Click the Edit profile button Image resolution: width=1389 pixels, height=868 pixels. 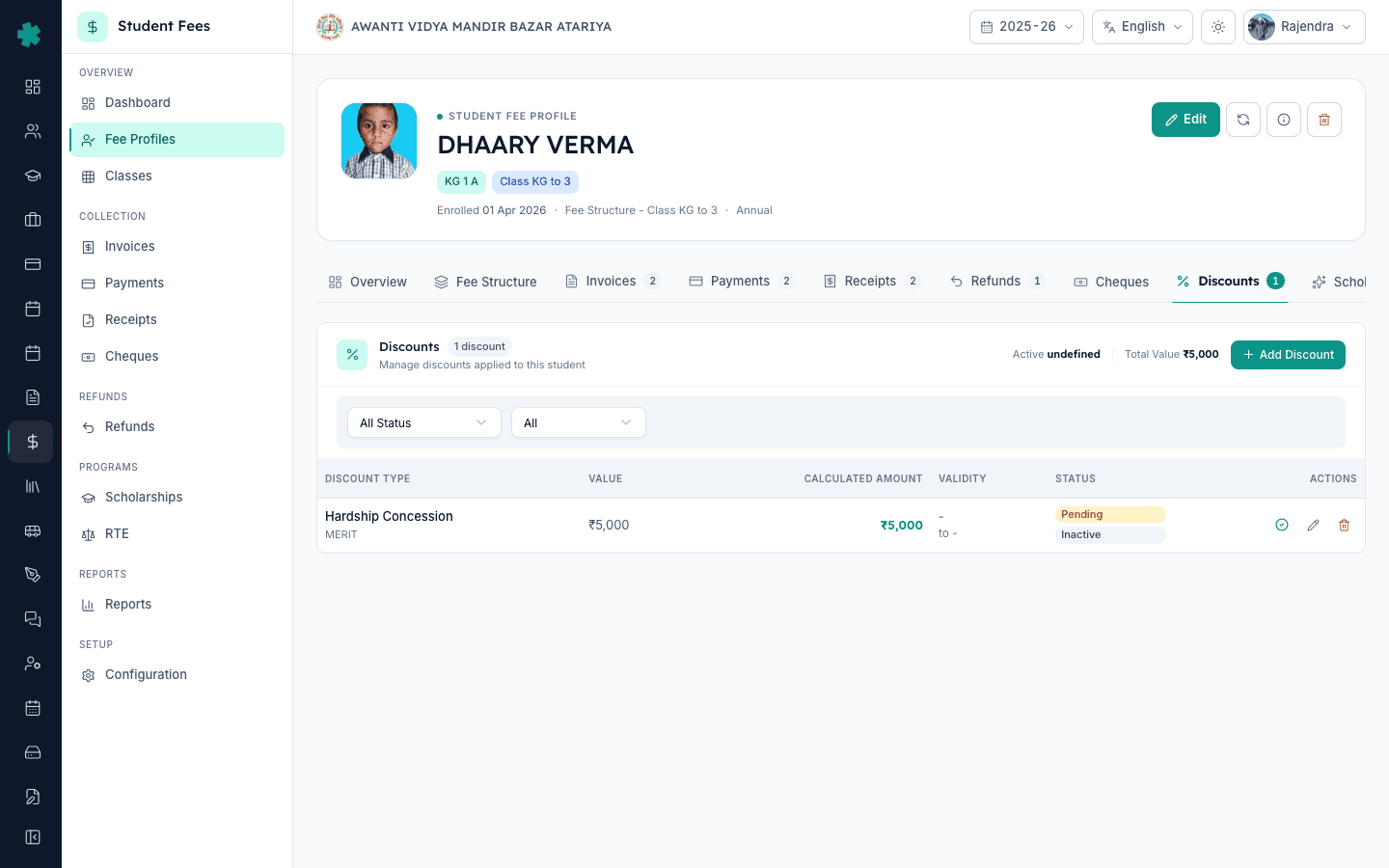point(1185,120)
